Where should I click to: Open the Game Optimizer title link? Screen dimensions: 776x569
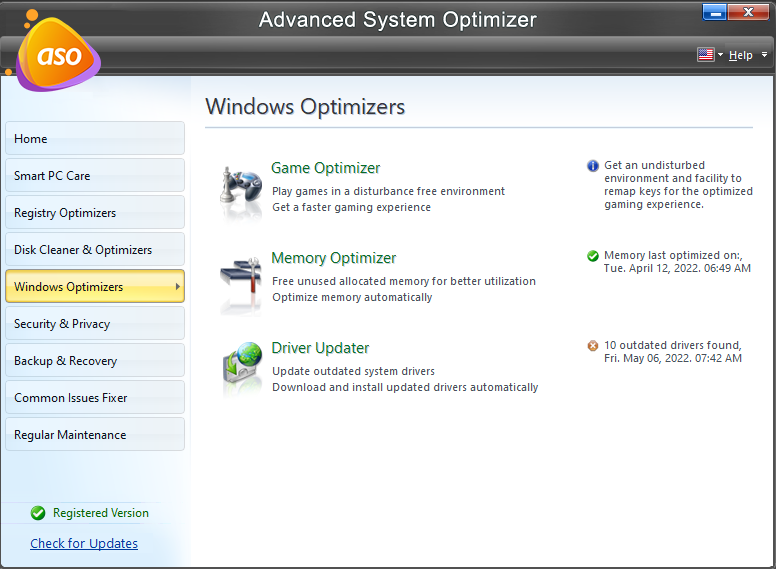coord(325,168)
